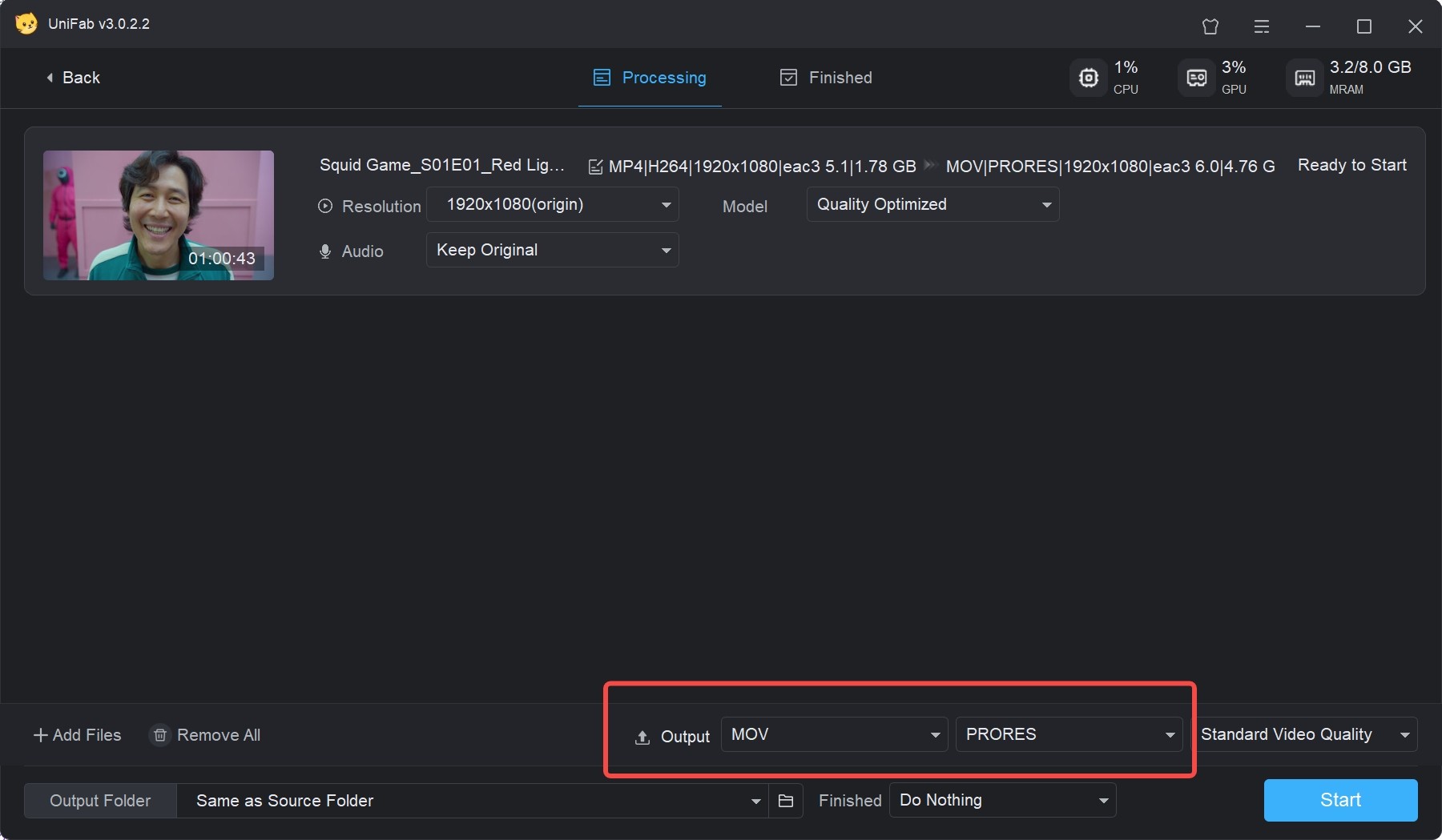Click the Output Folder label button

[100, 801]
